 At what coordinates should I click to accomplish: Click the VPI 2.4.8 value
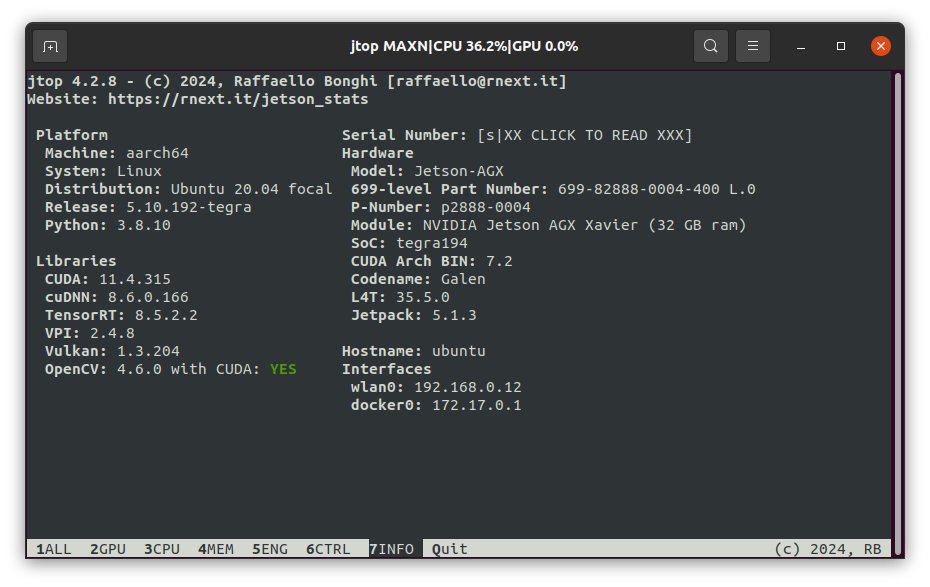(112, 333)
